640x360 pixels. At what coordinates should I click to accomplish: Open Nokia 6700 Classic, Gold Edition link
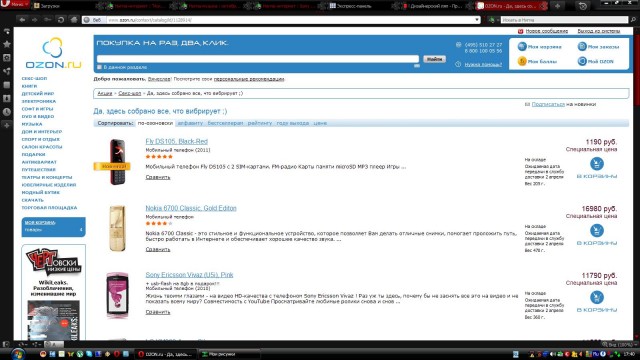pyautogui.click(x=191, y=208)
